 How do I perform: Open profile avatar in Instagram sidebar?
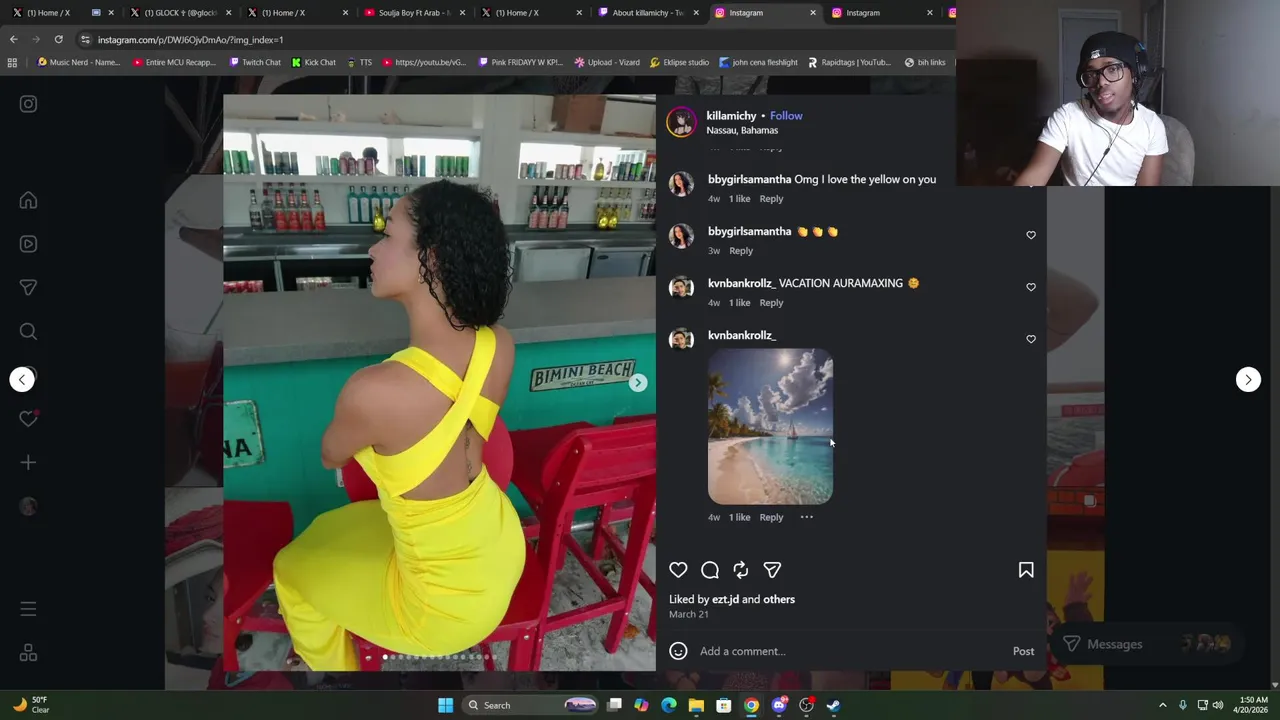28,506
